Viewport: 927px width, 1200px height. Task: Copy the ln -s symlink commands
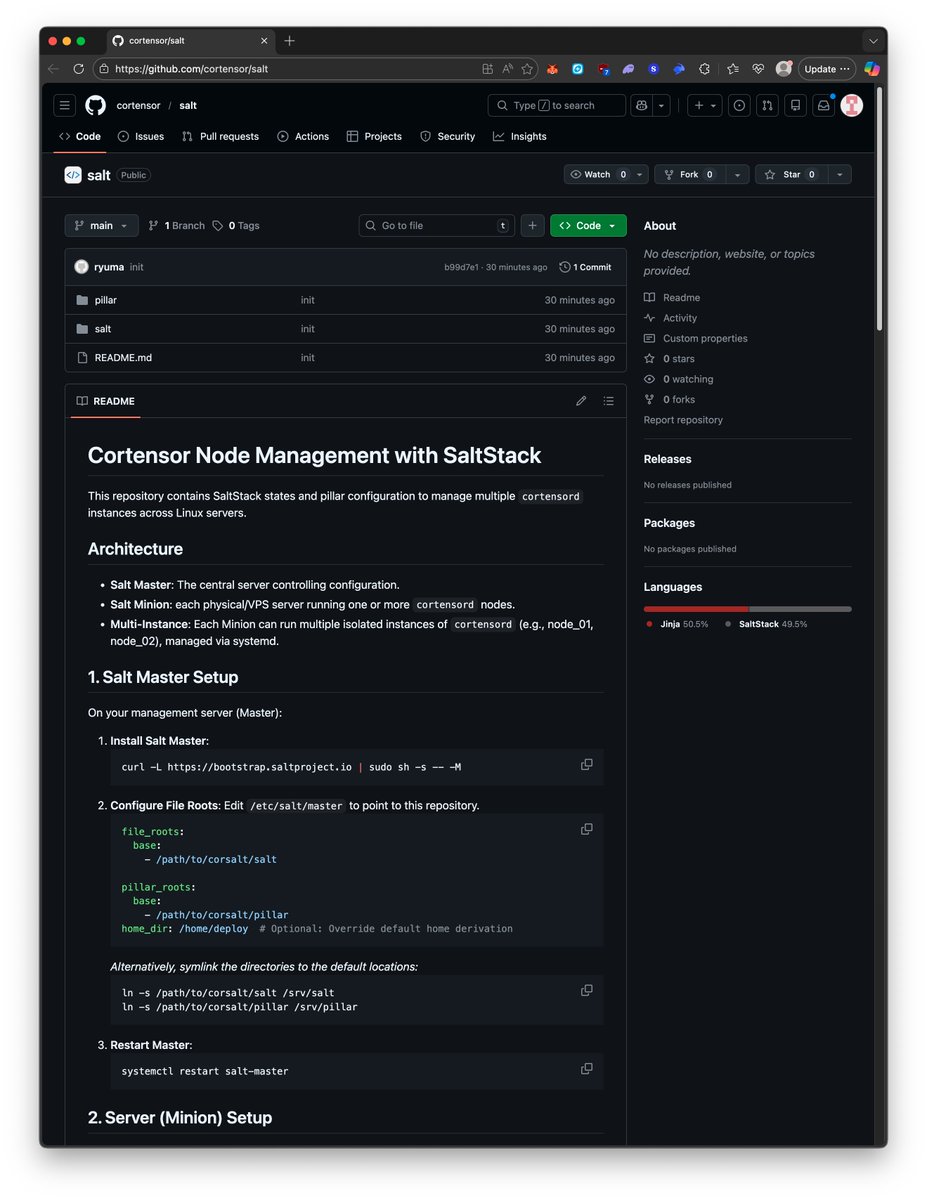click(x=587, y=990)
